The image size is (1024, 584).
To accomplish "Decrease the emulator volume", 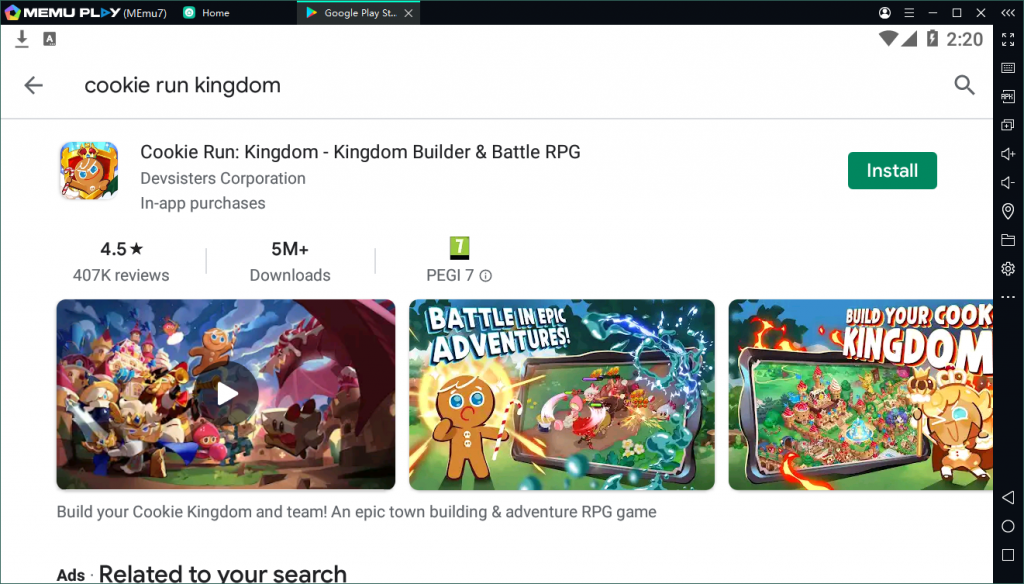I will click(x=1008, y=182).
